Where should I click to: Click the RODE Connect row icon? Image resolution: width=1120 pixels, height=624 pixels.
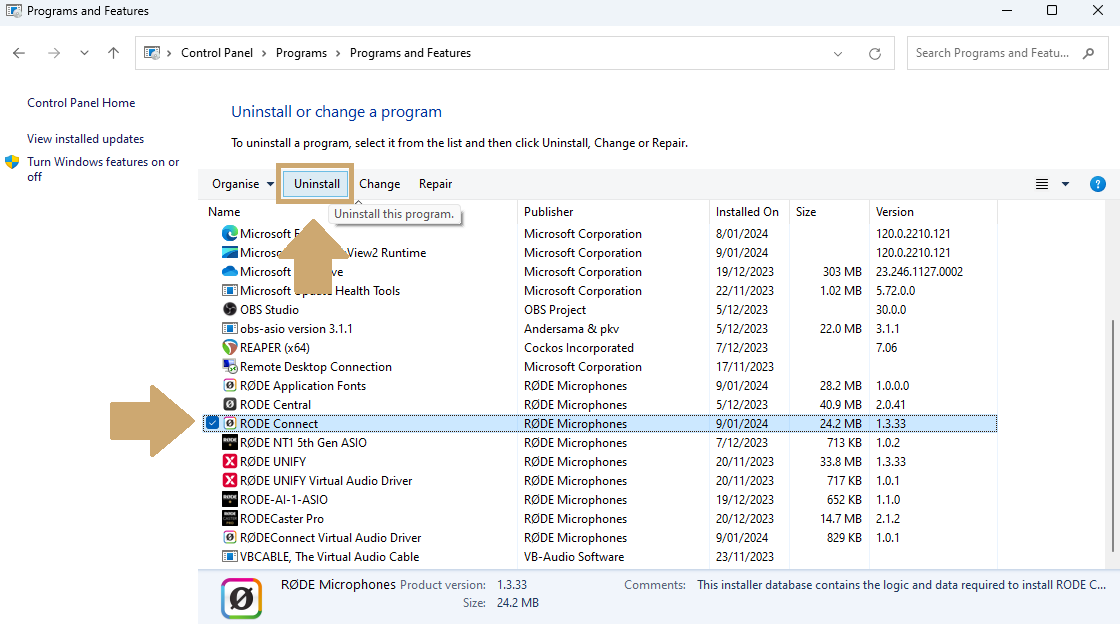pyautogui.click(x=229, y=423)
